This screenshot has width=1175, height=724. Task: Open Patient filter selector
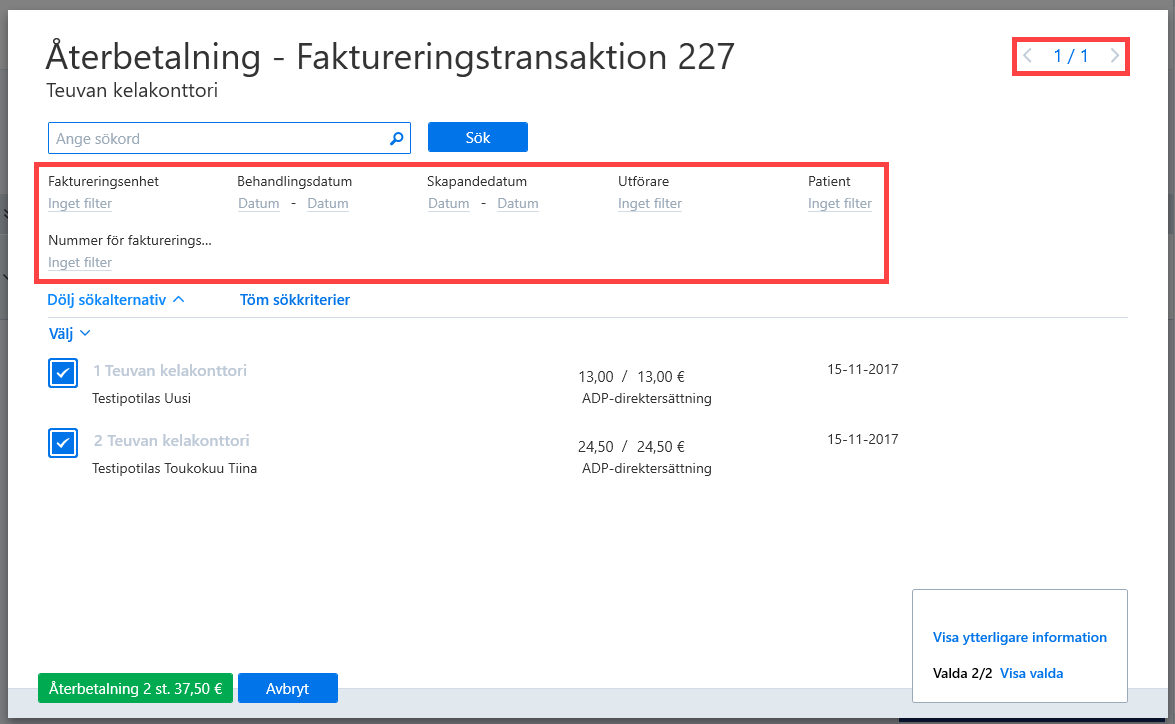point(840,203)
